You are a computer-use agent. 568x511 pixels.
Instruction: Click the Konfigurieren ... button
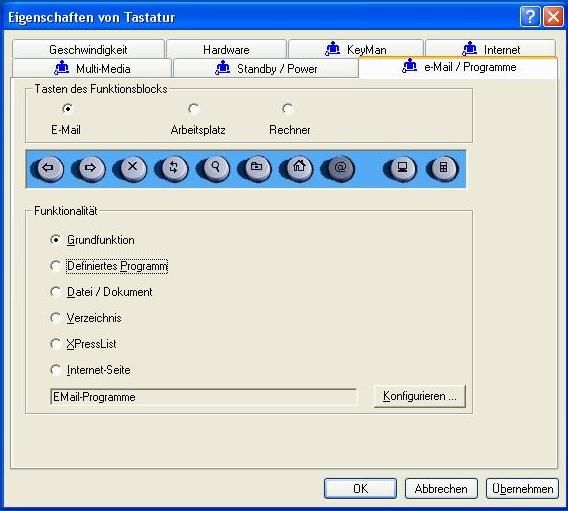pyautogui.click(x=419, y=396)
